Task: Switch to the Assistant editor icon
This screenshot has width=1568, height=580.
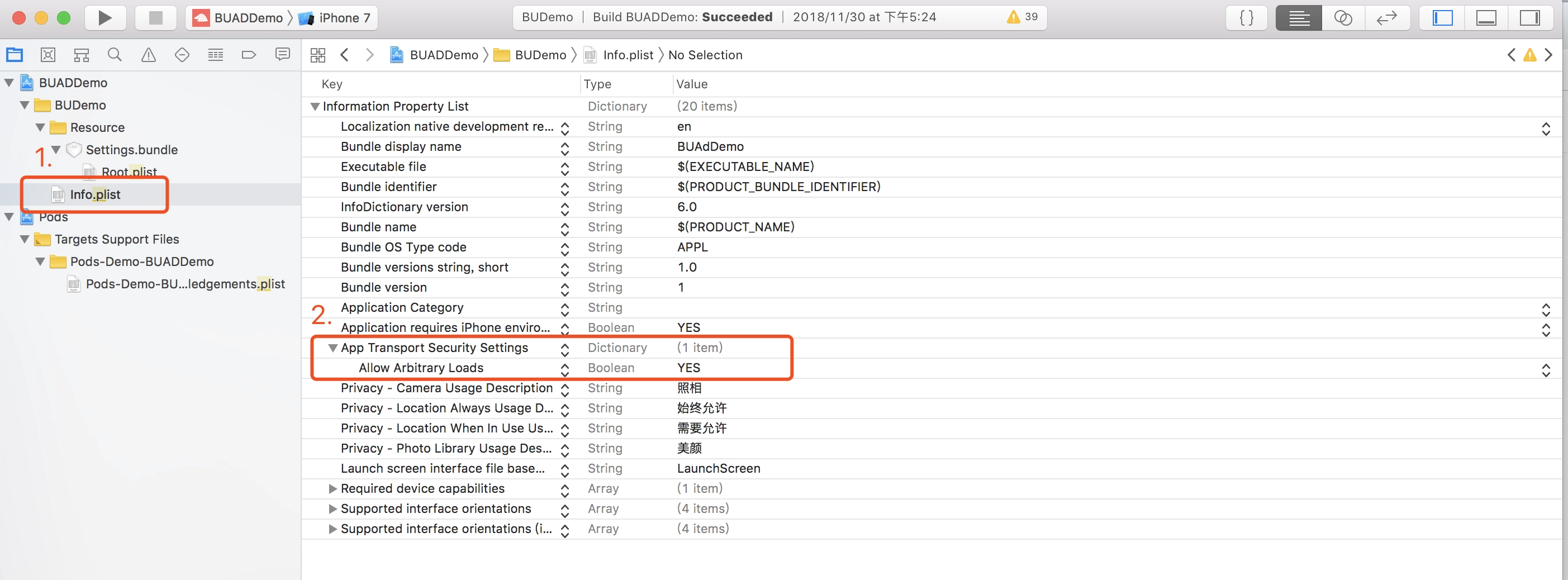Action: pyautogui.click(x=1342, y=18)
